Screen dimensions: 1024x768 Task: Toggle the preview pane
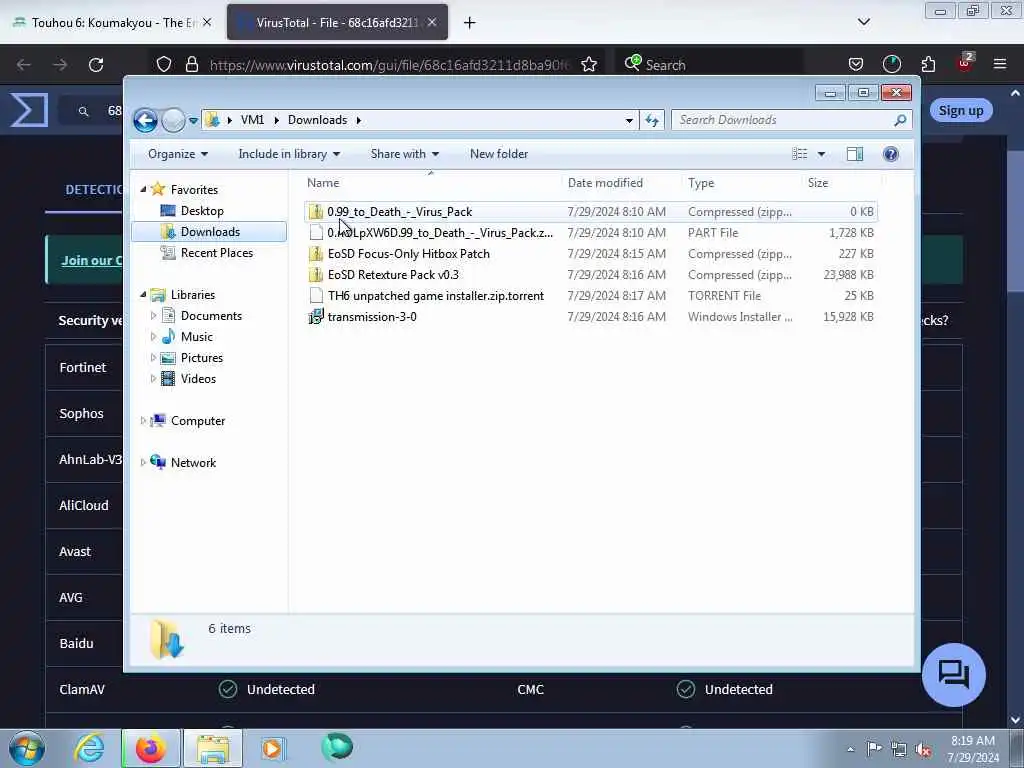855,154
